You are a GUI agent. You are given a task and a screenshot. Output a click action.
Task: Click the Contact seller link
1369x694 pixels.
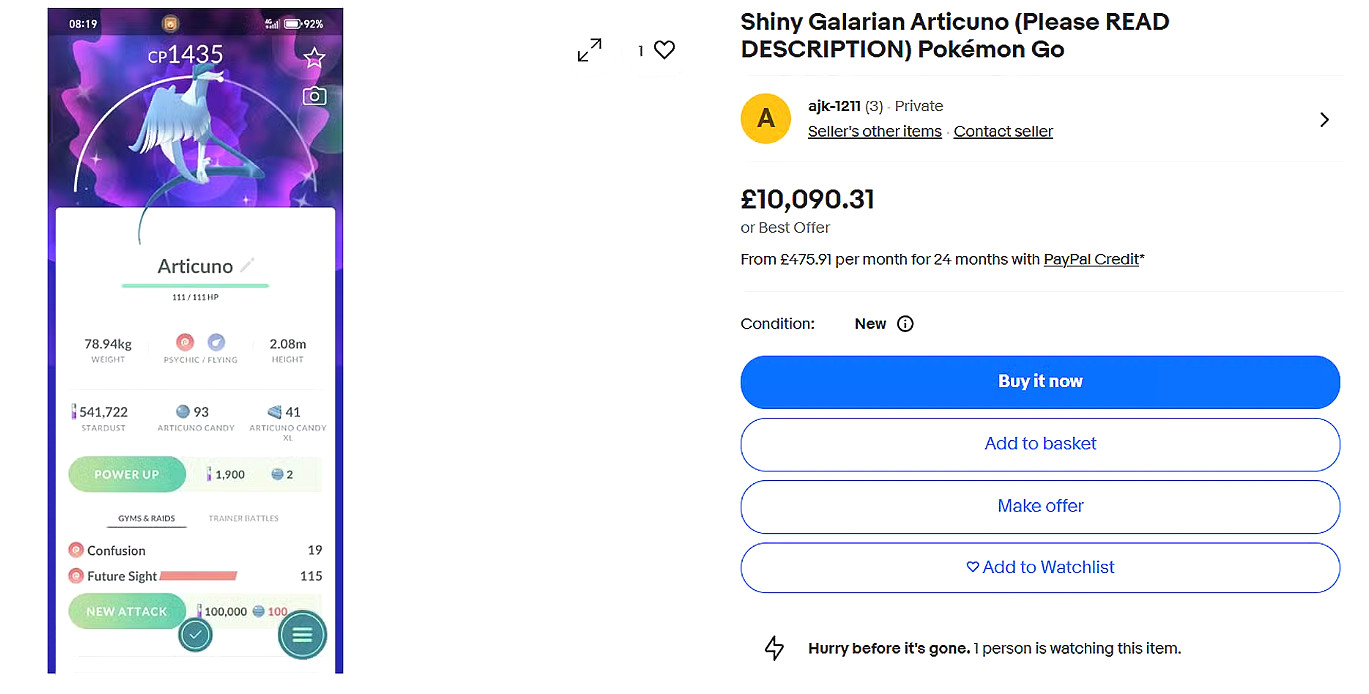[1003, 132]
